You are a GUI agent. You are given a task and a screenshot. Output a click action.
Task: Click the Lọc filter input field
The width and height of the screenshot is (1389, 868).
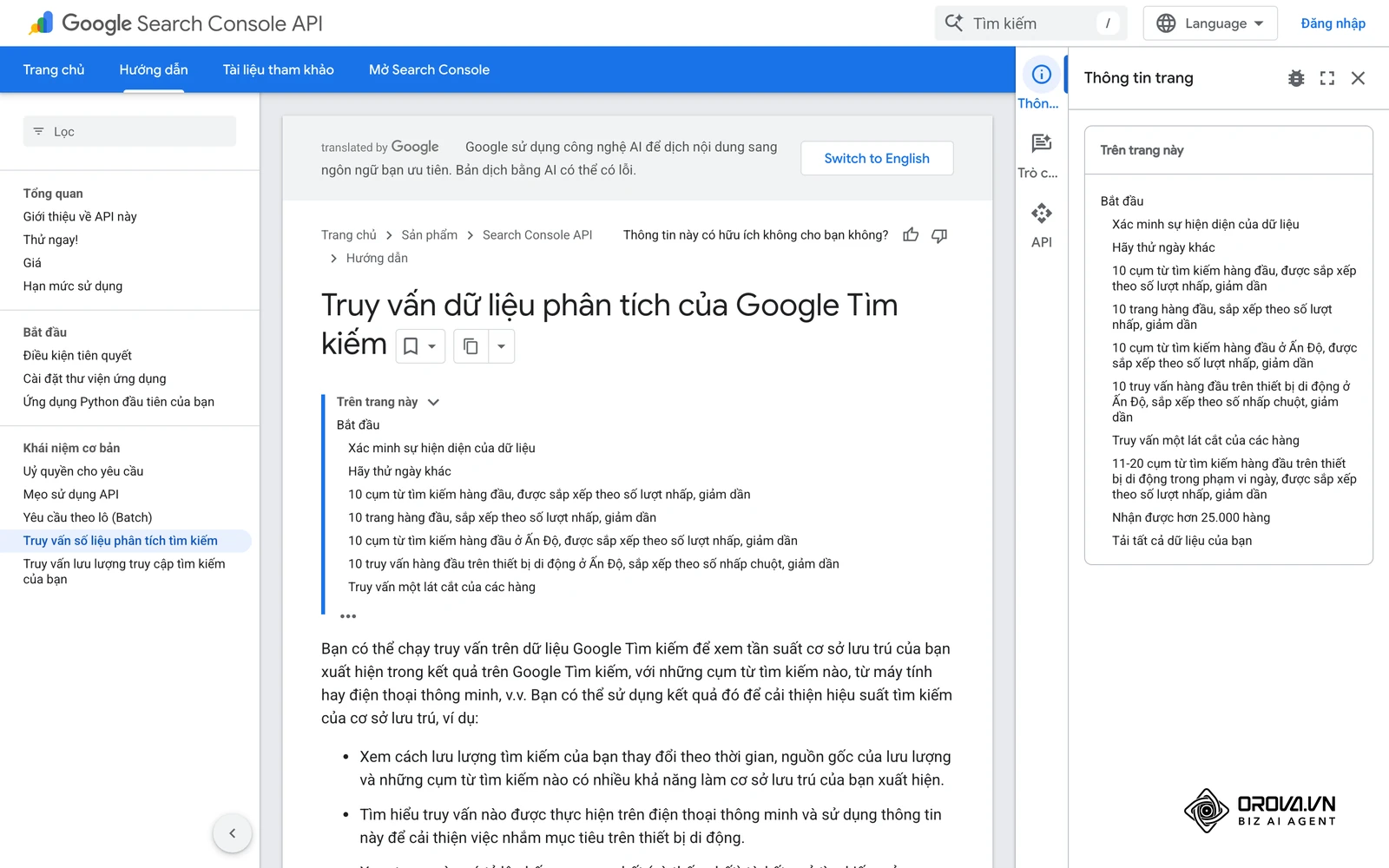(129, 131)
